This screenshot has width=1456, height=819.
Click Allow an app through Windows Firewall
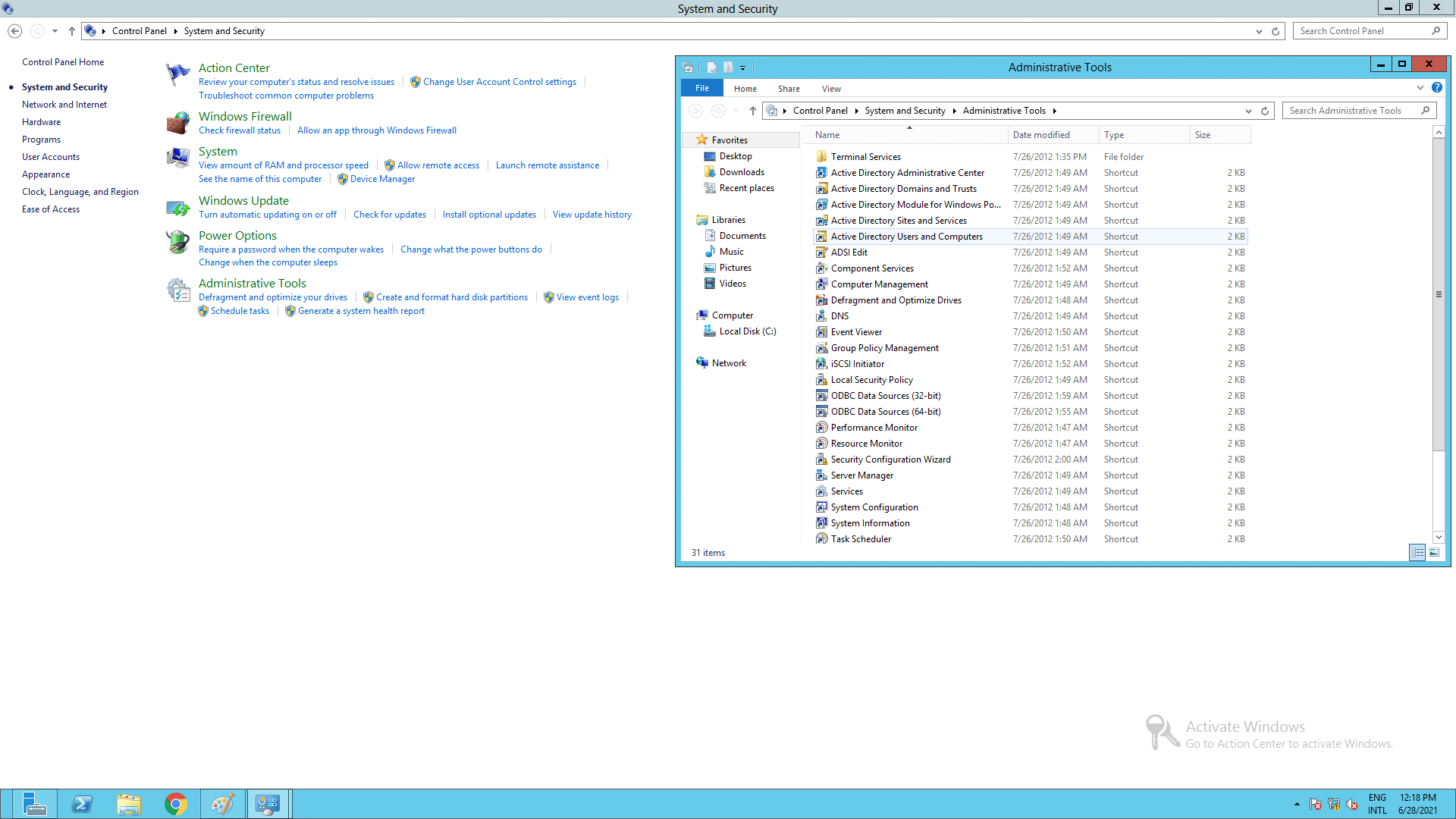pos(378,130)
